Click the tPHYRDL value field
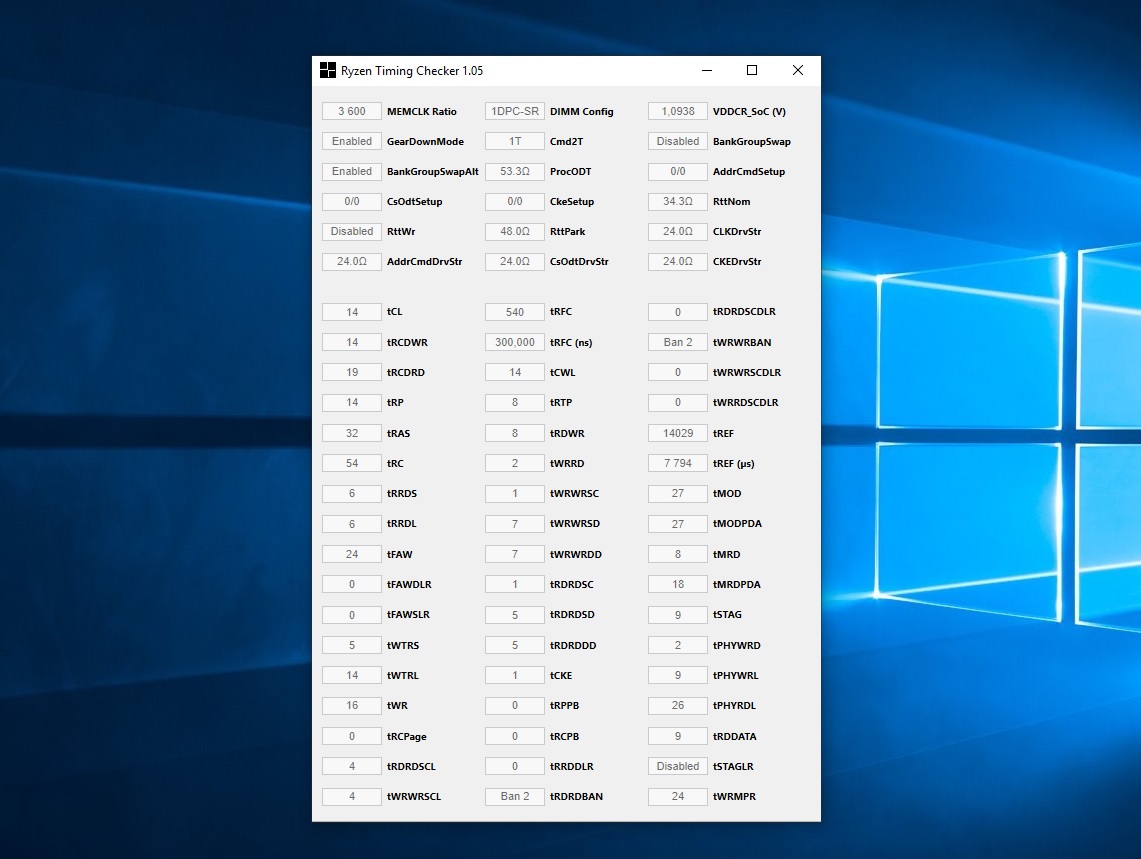The image size is (1141, 859). click(678, 705)
